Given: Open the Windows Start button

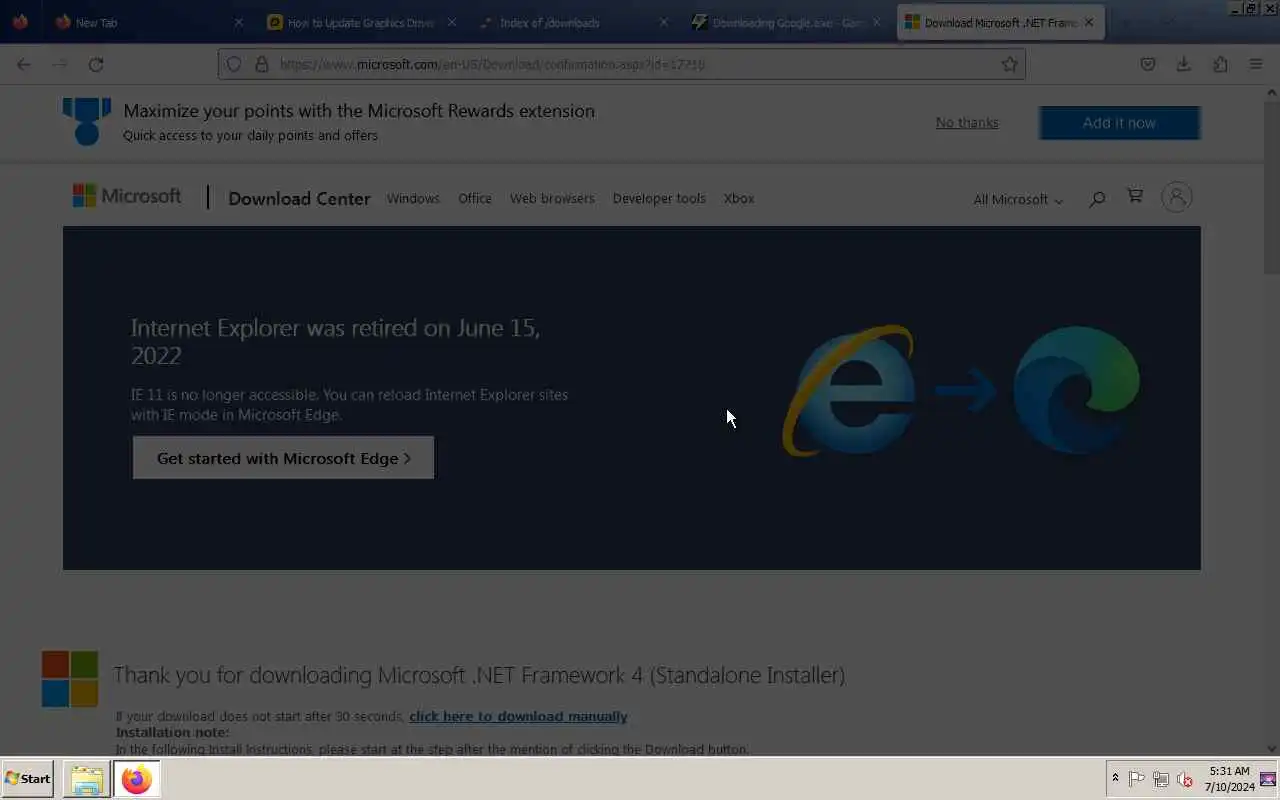Looking at the screenshot, I should [28, 779].
